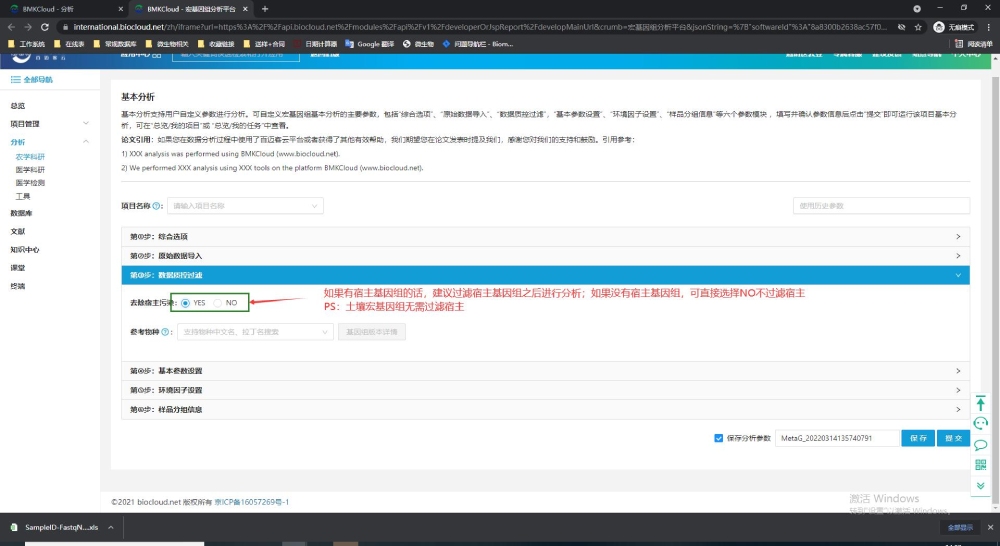Click the help icon beside 参考物种

pyautogui.click(x=167, y=331)
